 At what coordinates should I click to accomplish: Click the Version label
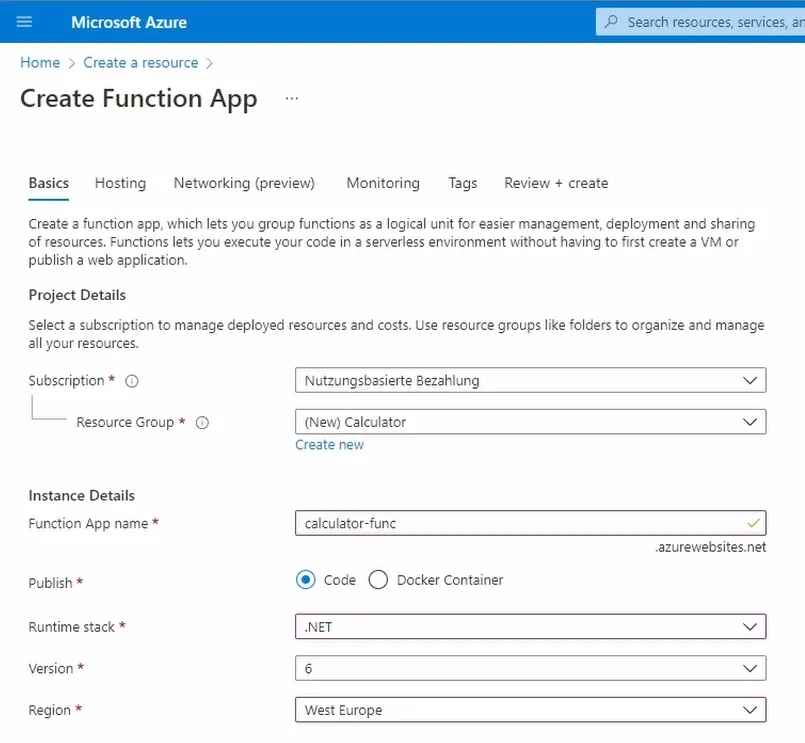tap(51, 669)
